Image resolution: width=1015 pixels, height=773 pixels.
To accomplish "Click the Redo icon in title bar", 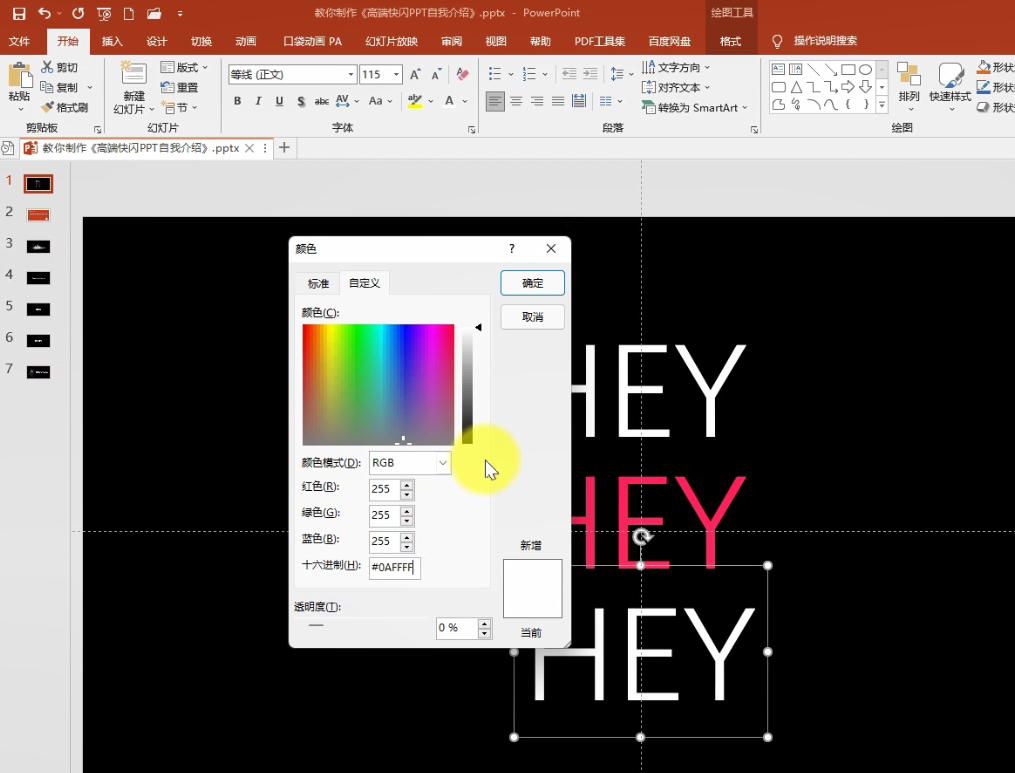I will [78, 13].
